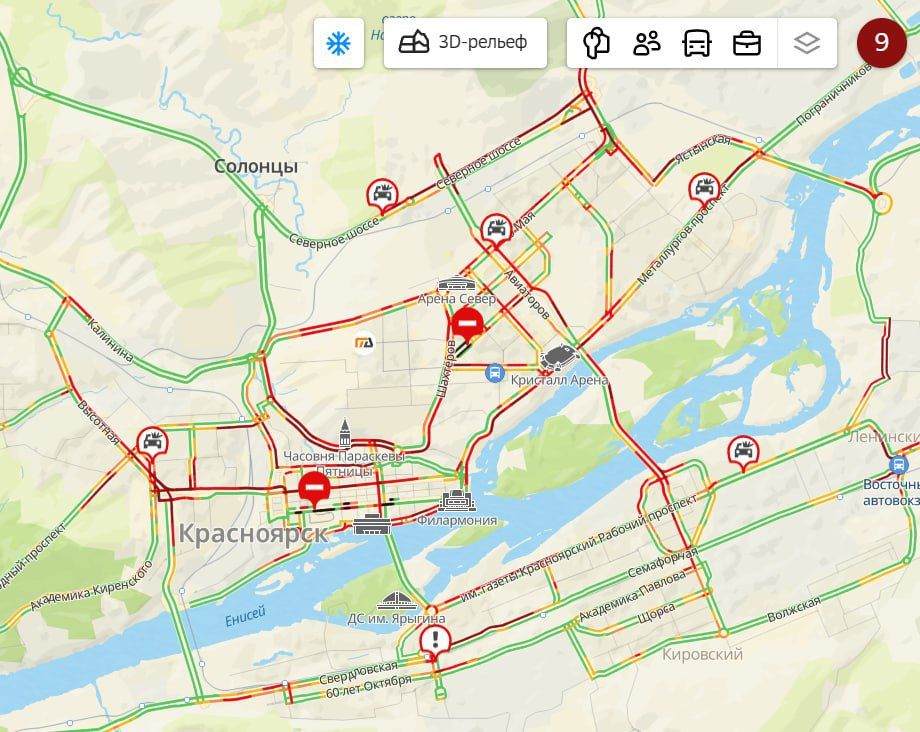Click the road closure sign in central Красноярск
Viewport: 920px width, 732px height.
click(314, 490)
